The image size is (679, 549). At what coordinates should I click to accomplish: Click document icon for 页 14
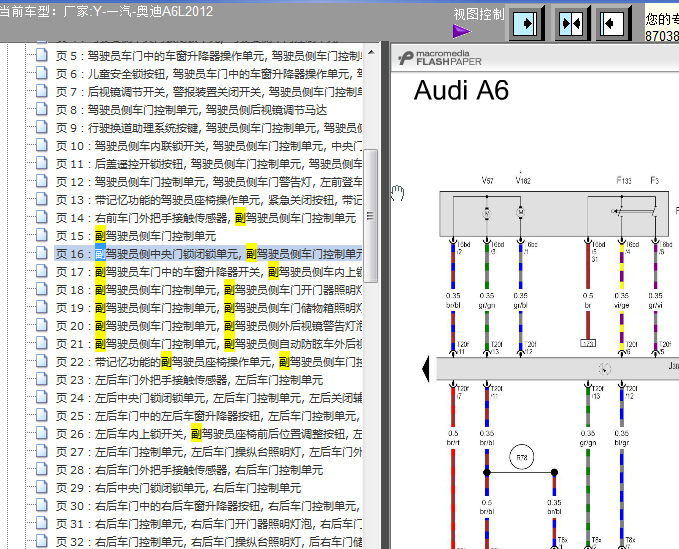point(42,217)
